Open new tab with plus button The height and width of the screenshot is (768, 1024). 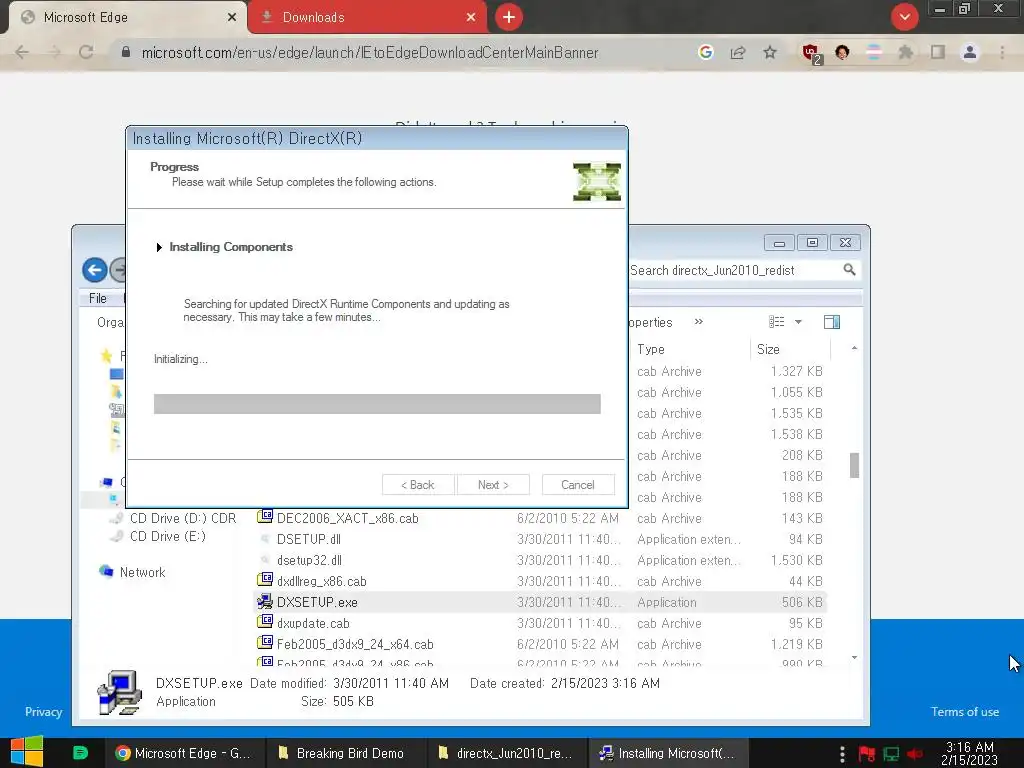point(509,17)
